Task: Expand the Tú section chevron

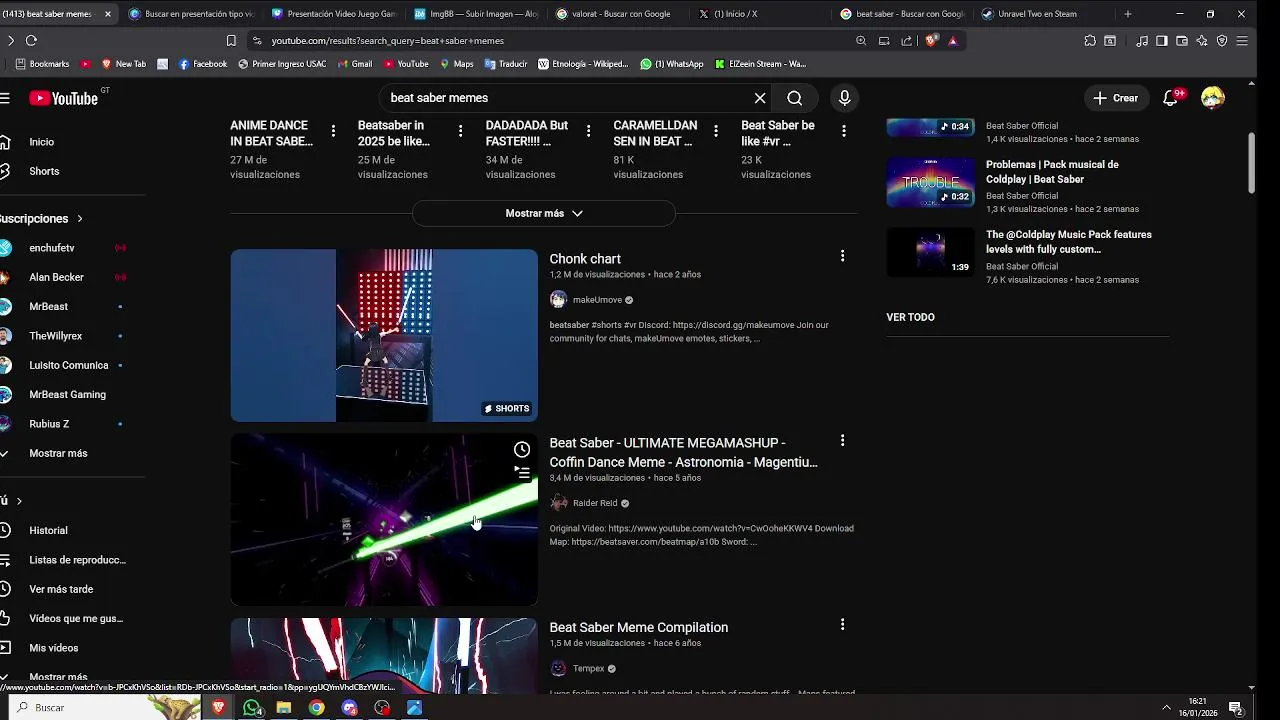Action: [x=19, y=501]
